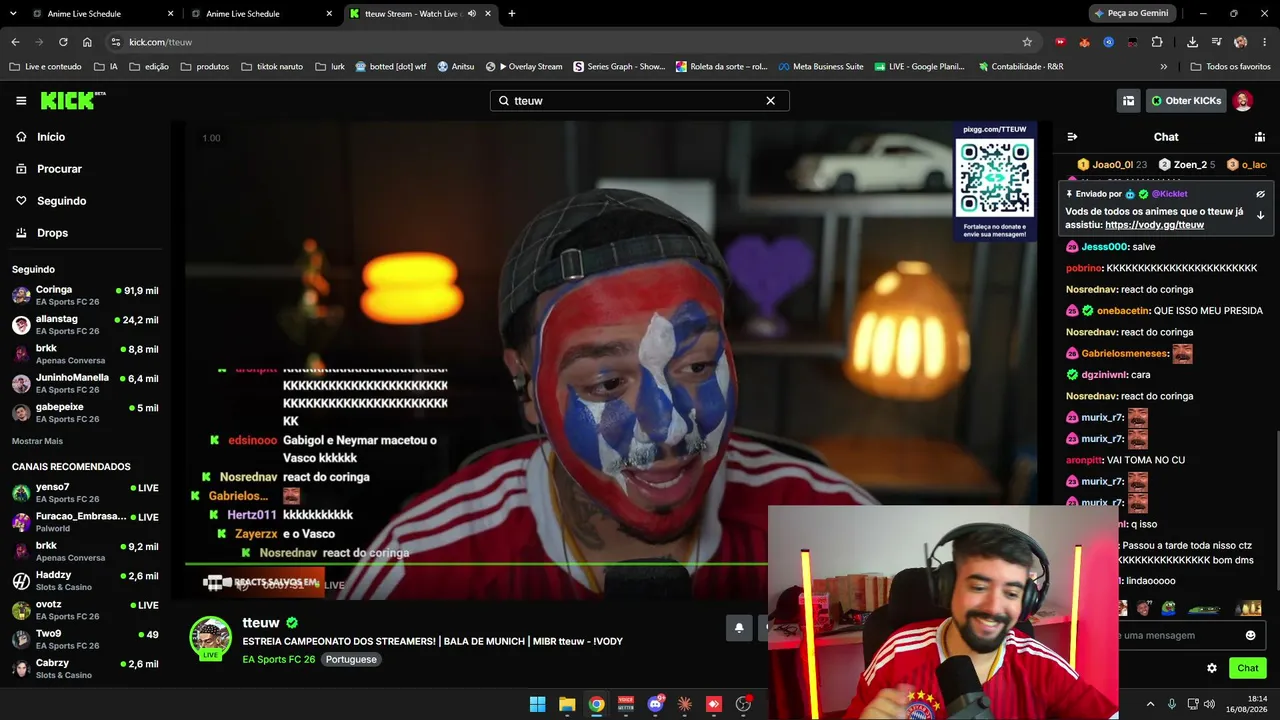Open the EA Sports FC 26 category link

point(279,660)
